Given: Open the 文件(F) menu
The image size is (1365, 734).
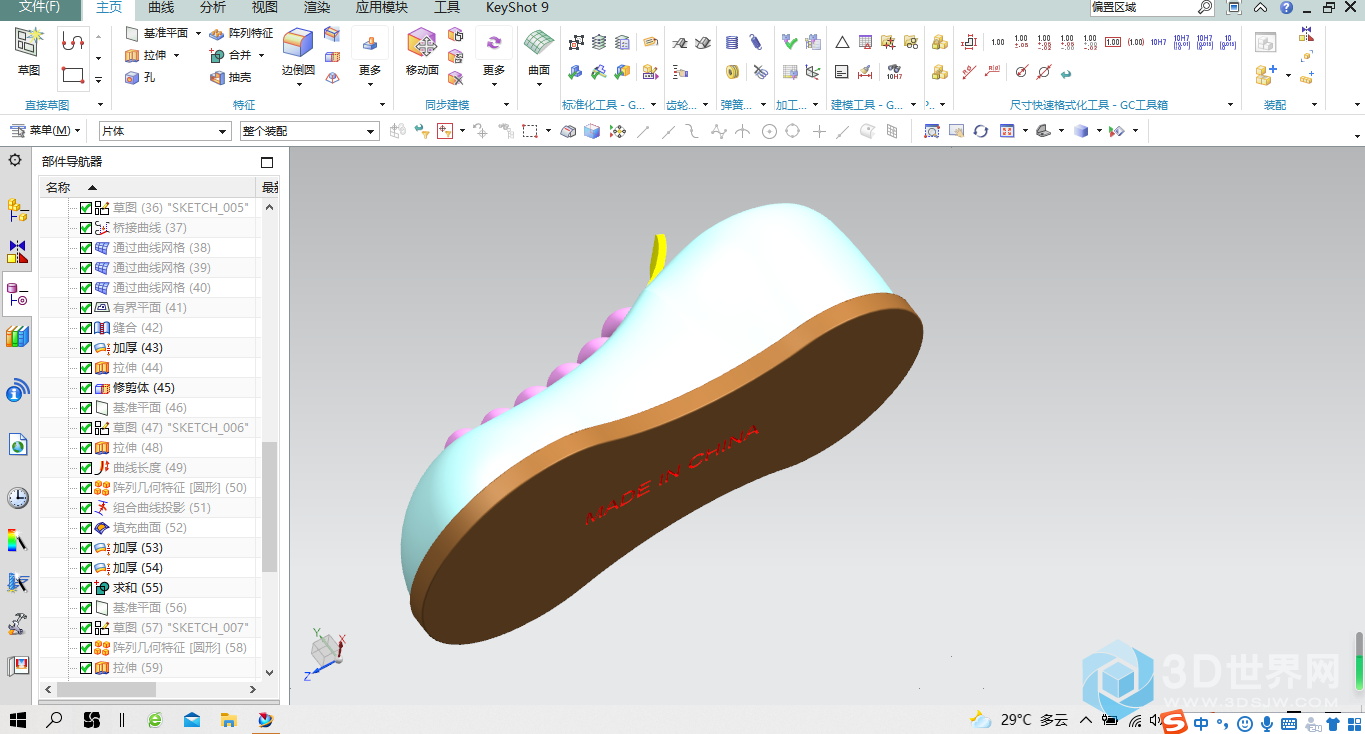Looking at the screenshot, I should 40,8.
